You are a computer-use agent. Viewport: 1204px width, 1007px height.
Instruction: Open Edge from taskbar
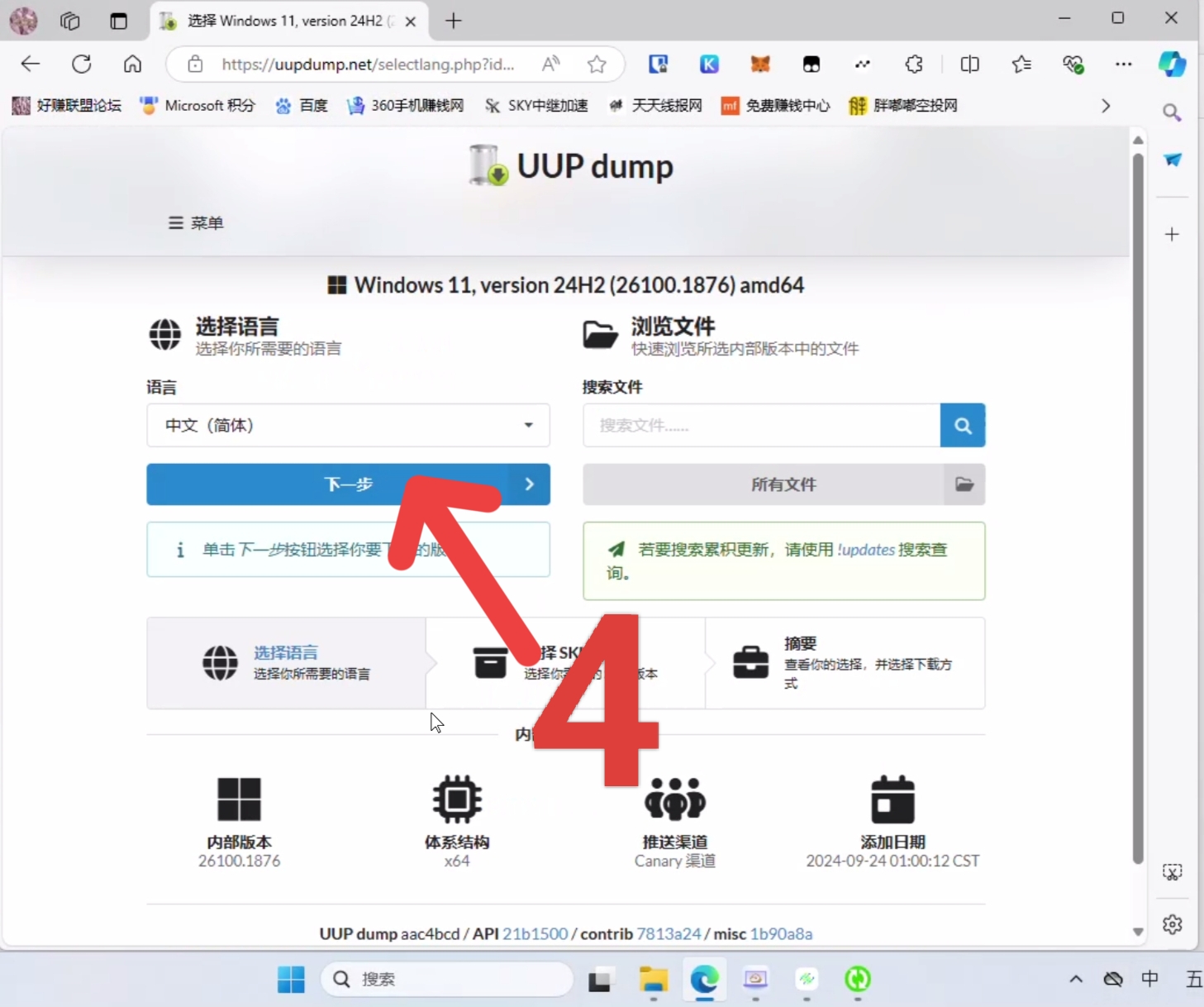(704, 979)
